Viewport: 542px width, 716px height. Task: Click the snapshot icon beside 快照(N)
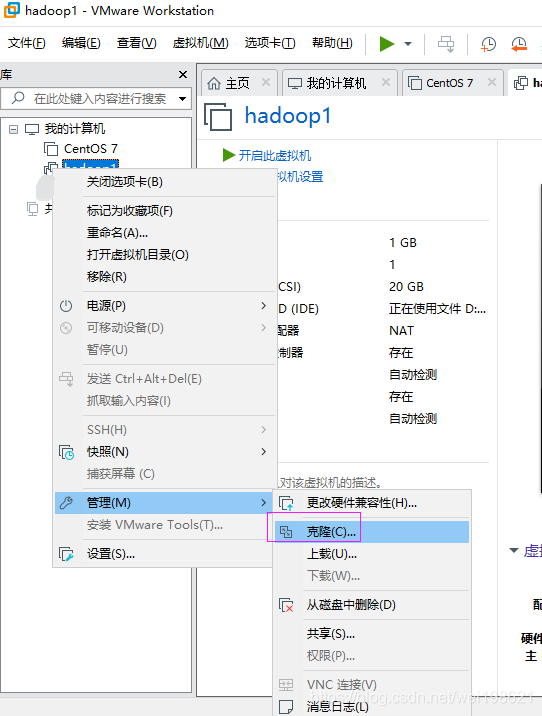coord(67,453)
